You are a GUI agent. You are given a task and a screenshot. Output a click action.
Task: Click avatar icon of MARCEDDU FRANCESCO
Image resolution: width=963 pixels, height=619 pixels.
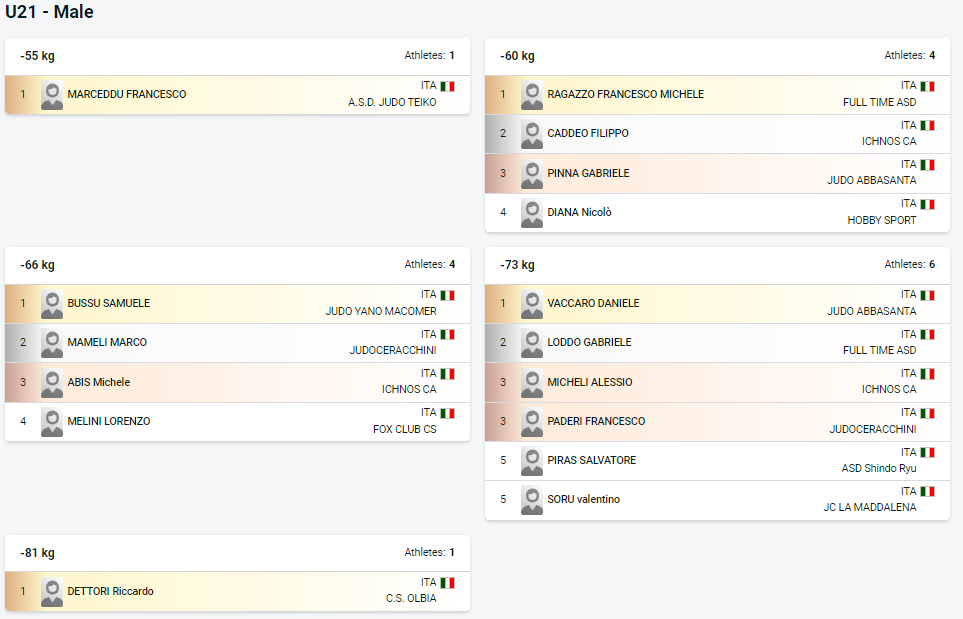52,95
